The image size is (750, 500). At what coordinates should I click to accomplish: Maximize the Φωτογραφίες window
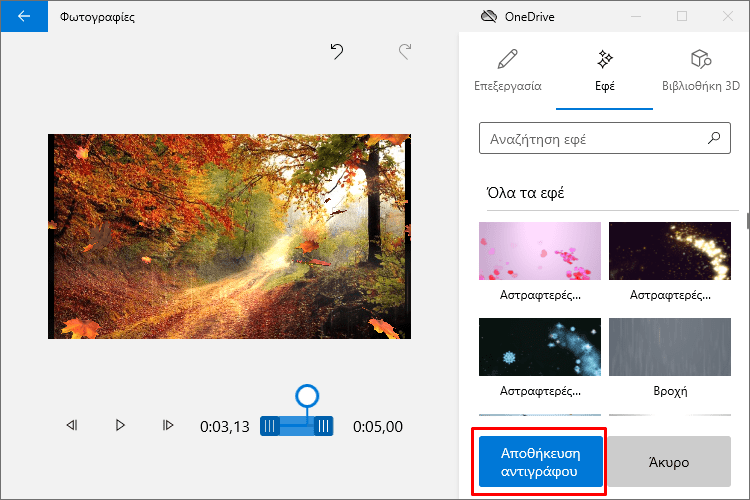coord(682,16)
